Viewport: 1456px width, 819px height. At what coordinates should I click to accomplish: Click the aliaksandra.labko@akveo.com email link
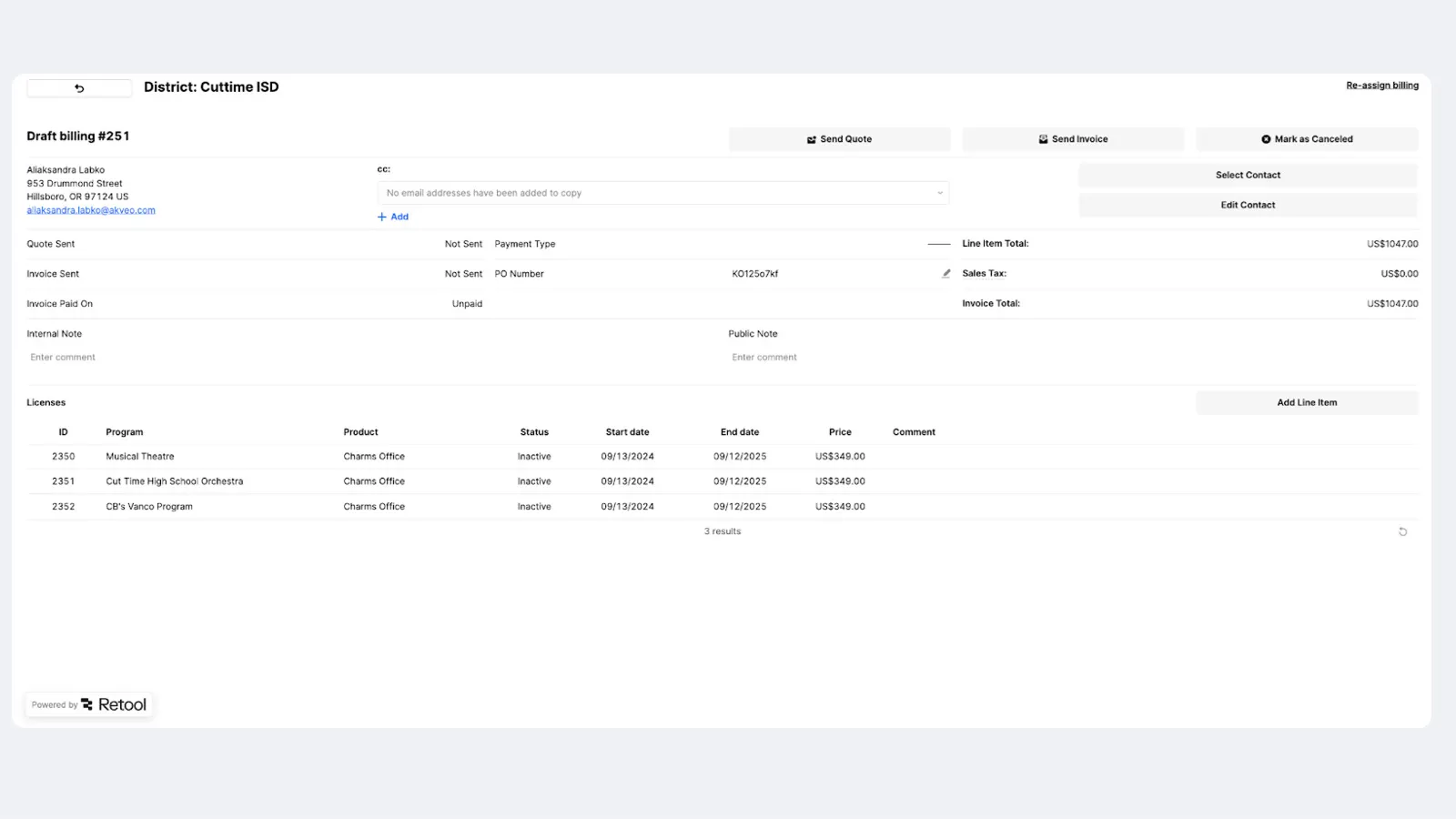91,210
